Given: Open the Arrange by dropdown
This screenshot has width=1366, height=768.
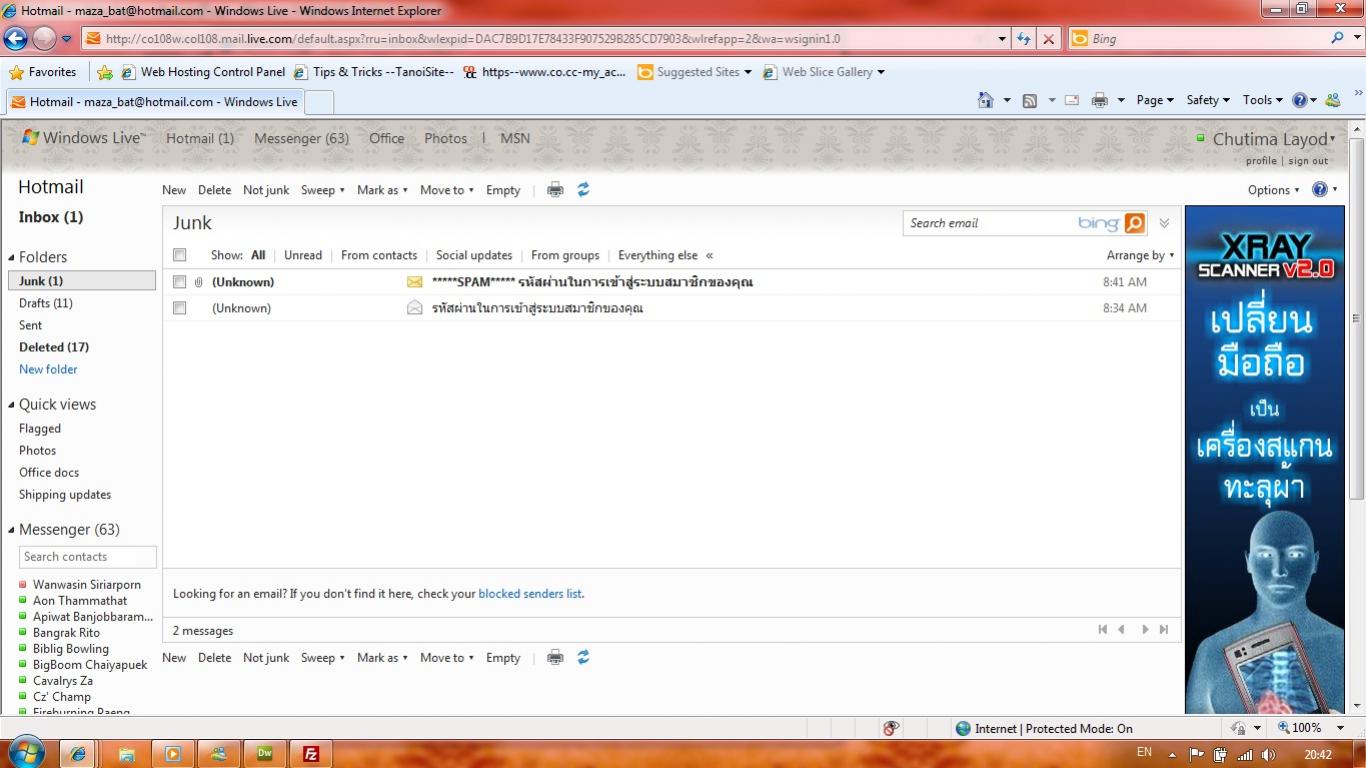Looking at the screenshot, I should click(x=1140, y=255).
